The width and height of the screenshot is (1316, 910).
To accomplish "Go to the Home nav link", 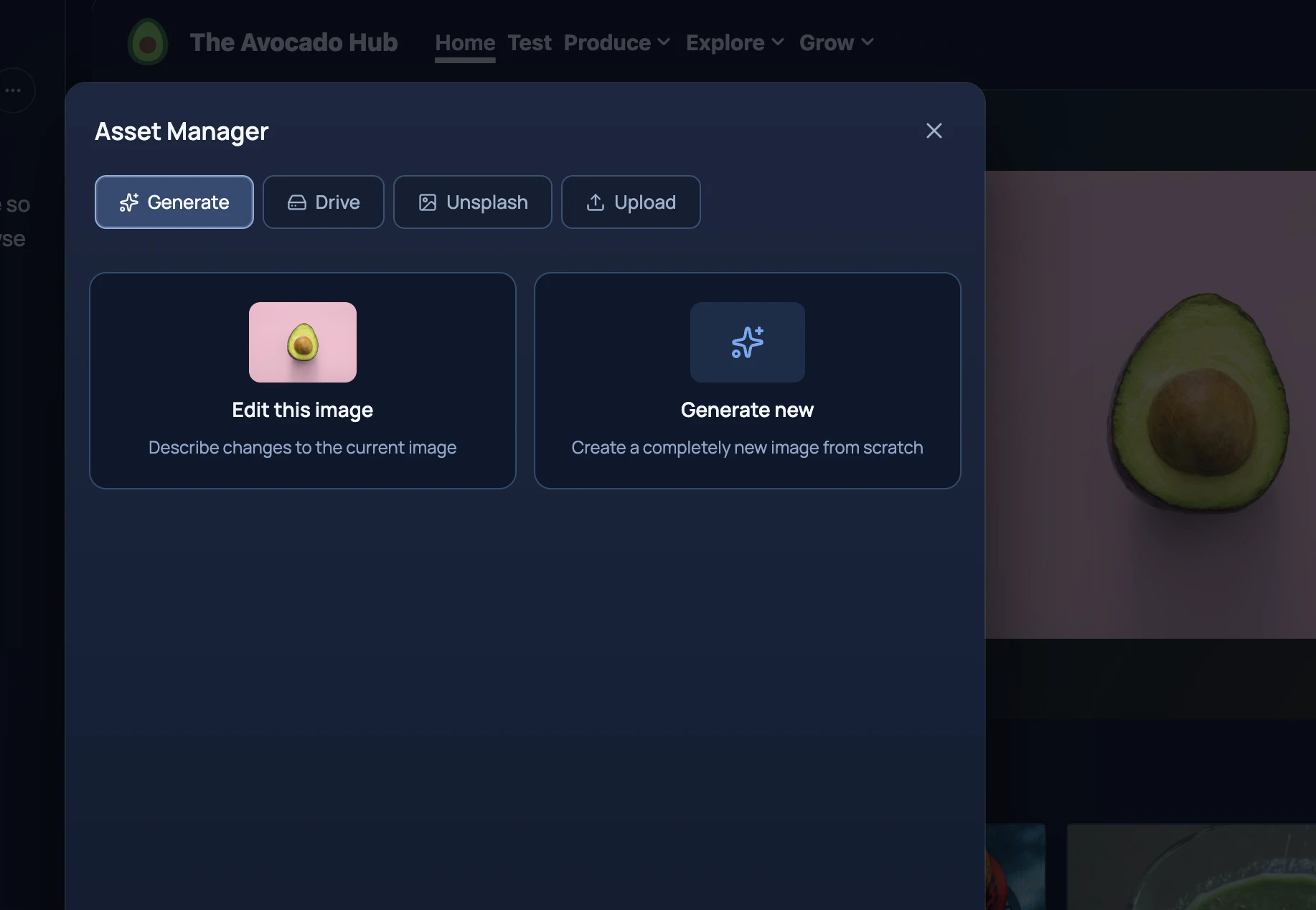I will (465, 43).
